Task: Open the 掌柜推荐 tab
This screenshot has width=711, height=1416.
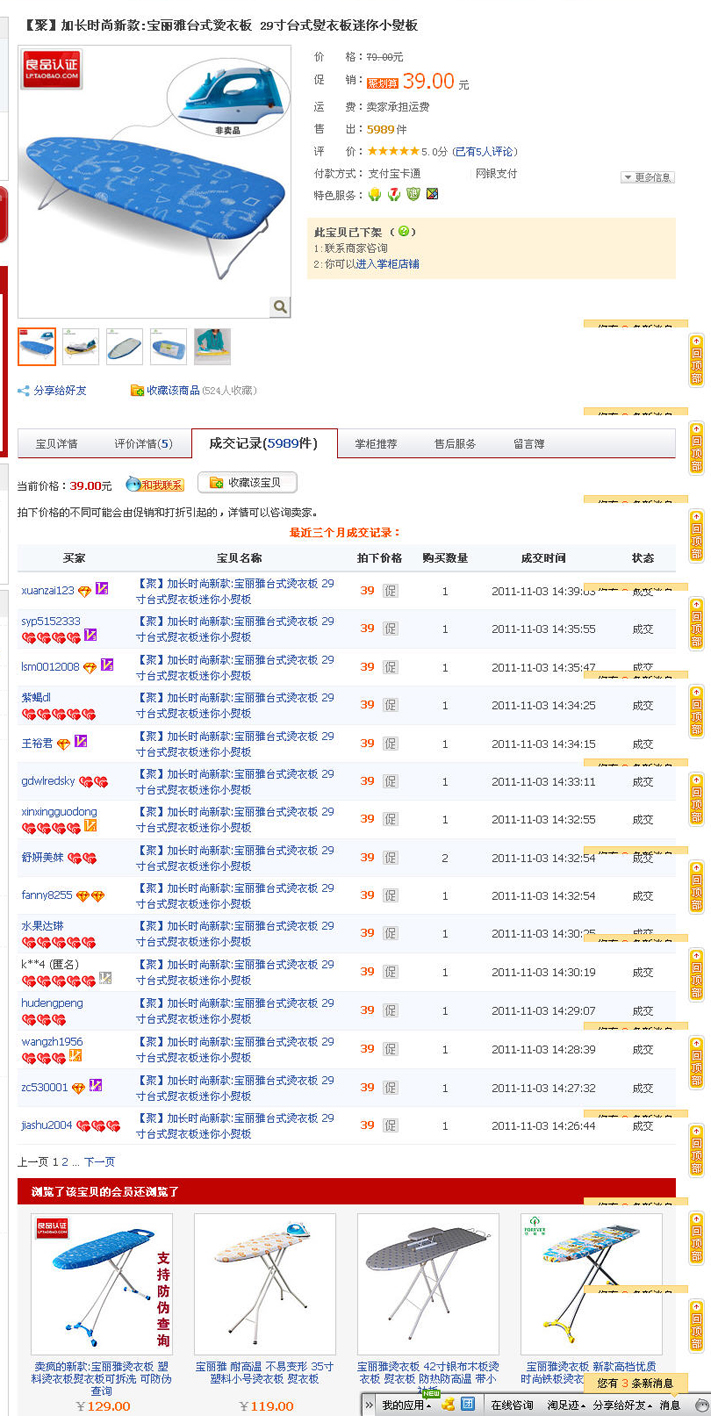Action: coord(376,444)
